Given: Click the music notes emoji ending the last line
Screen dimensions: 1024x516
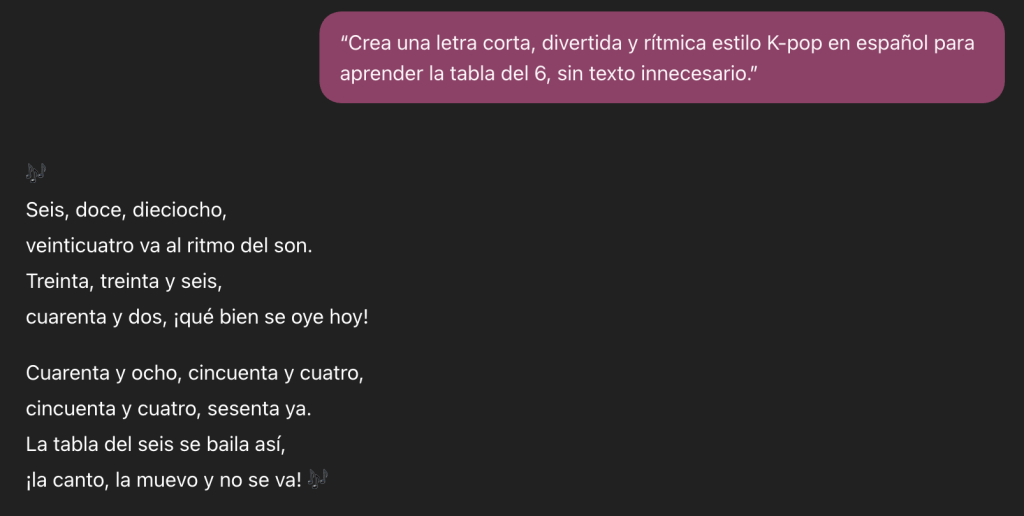Looking at the screenshot, I should [317, 479].
